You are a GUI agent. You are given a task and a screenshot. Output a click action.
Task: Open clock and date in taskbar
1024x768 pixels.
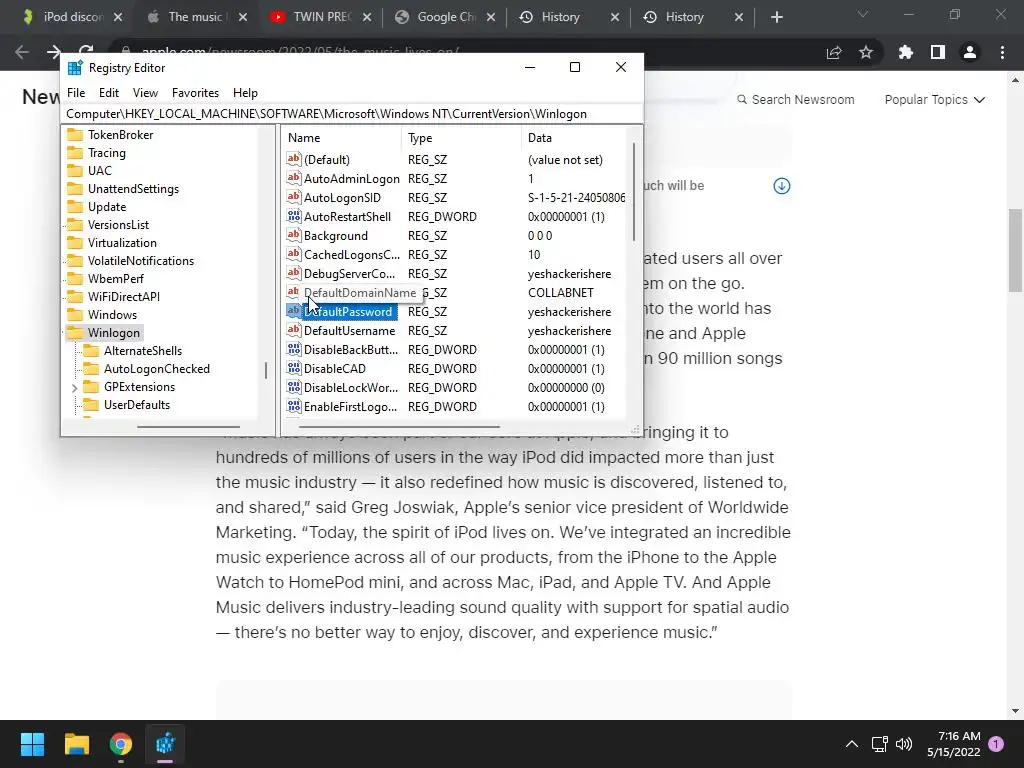click(x=953, y=744)
